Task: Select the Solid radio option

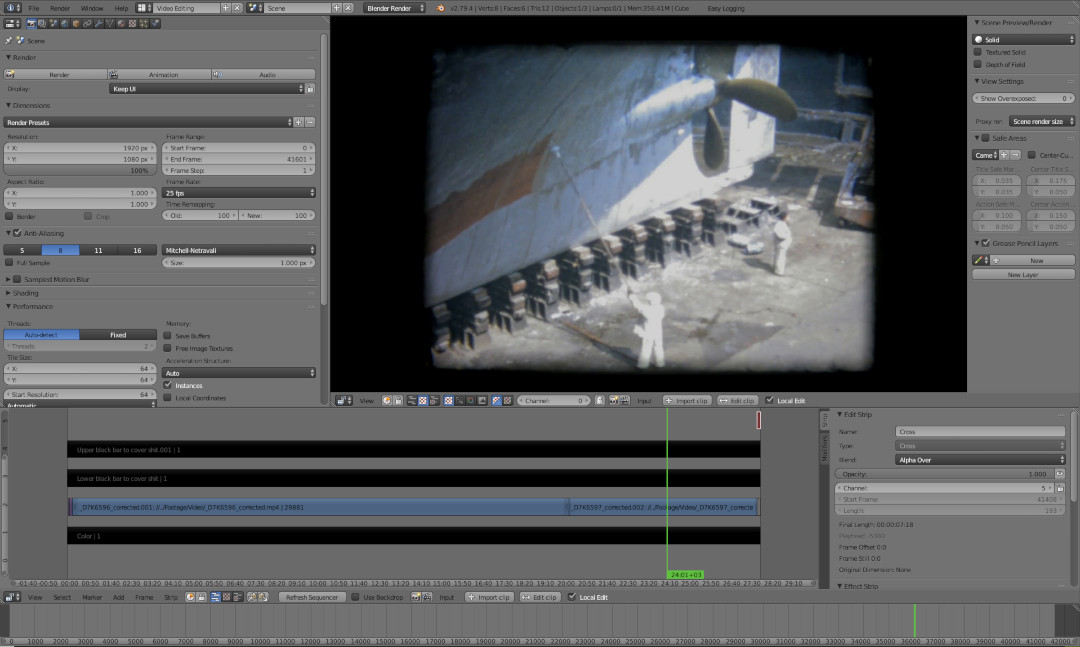Action: (1023, 39)
